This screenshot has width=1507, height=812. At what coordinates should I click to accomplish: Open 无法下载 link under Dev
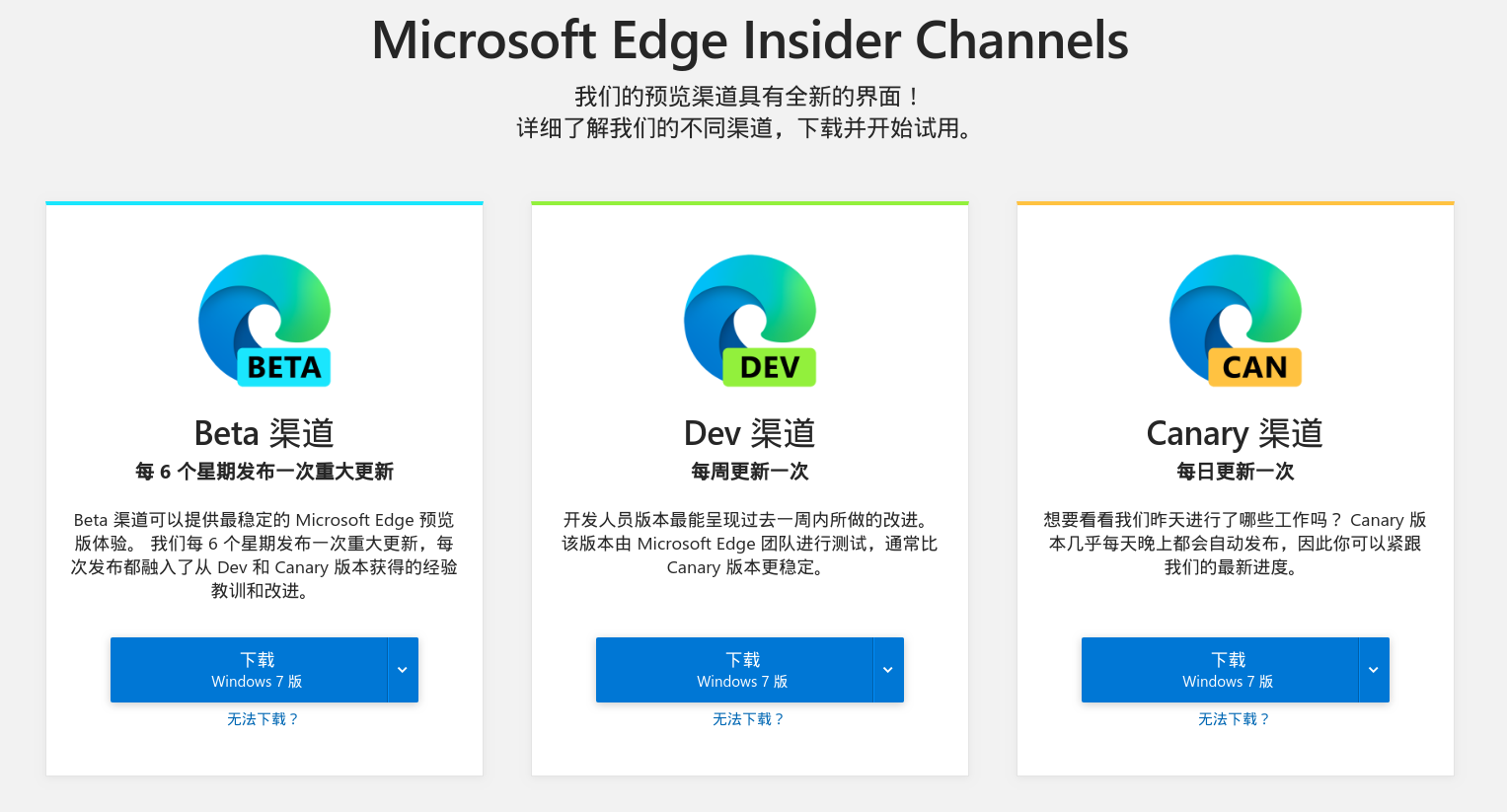coord(749,719)
